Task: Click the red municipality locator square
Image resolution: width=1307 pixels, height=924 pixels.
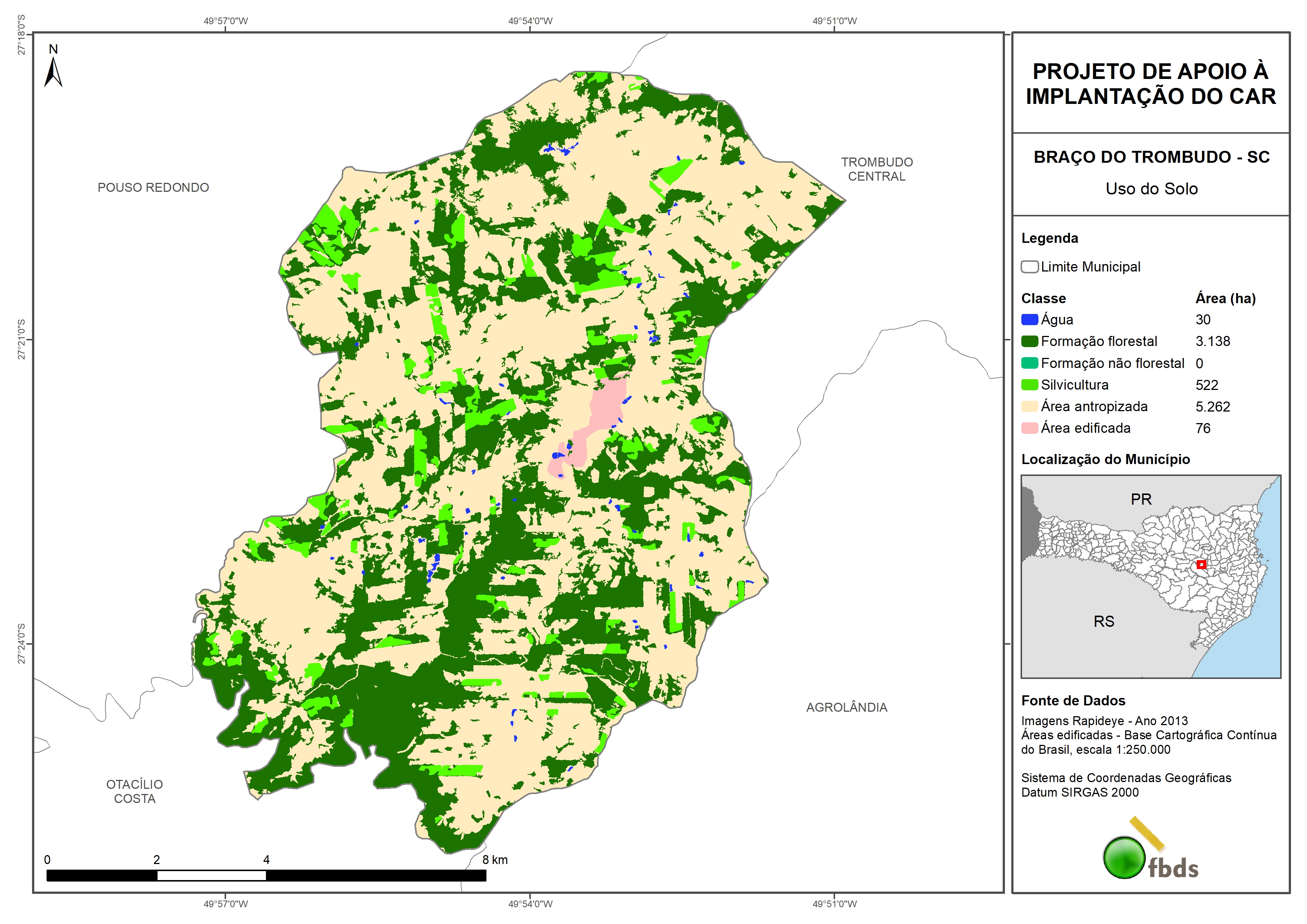Action: point(1201,565)
